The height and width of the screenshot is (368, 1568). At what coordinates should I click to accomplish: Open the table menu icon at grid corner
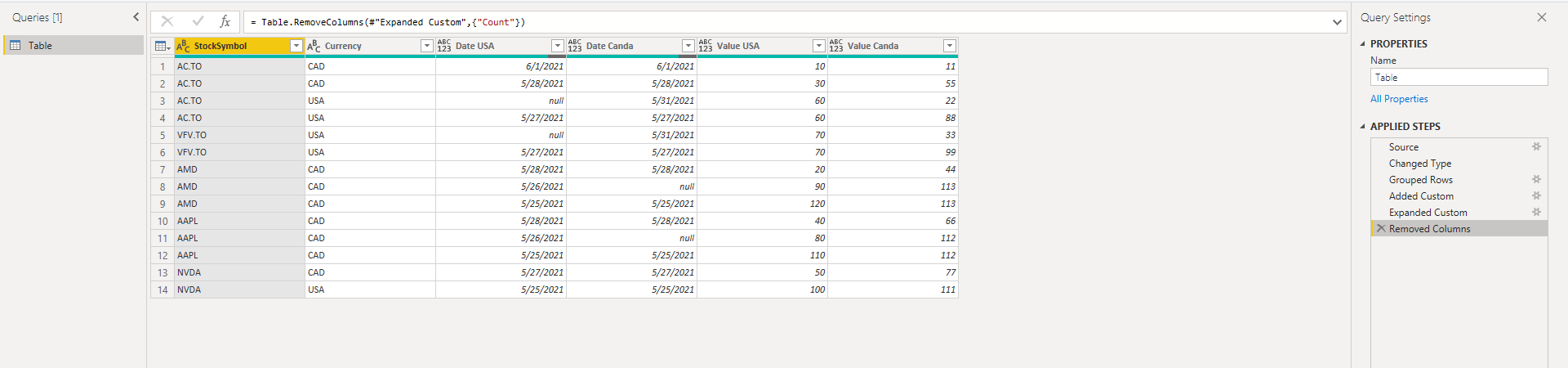163,47
